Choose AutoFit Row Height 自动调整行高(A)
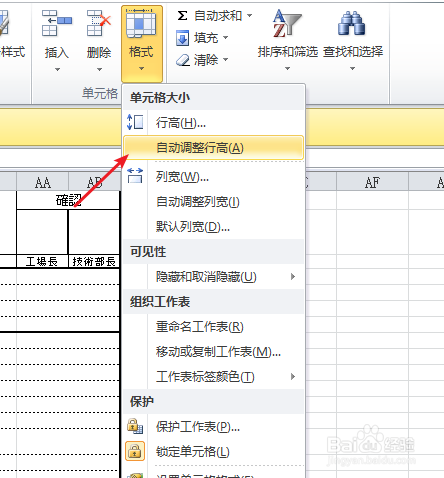This screenshot has width=444, height=478. click(x=213, y=148)
